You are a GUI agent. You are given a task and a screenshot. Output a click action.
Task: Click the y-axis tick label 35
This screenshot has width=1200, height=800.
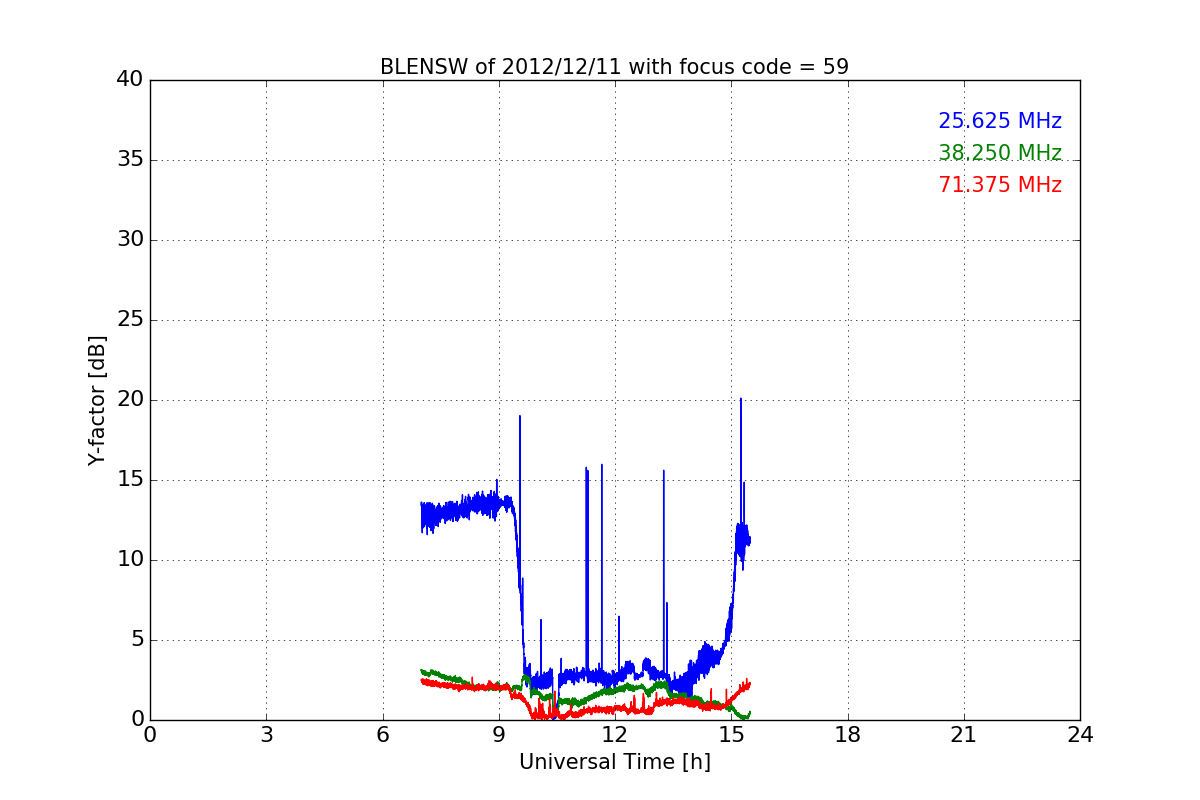click(130, 160)
